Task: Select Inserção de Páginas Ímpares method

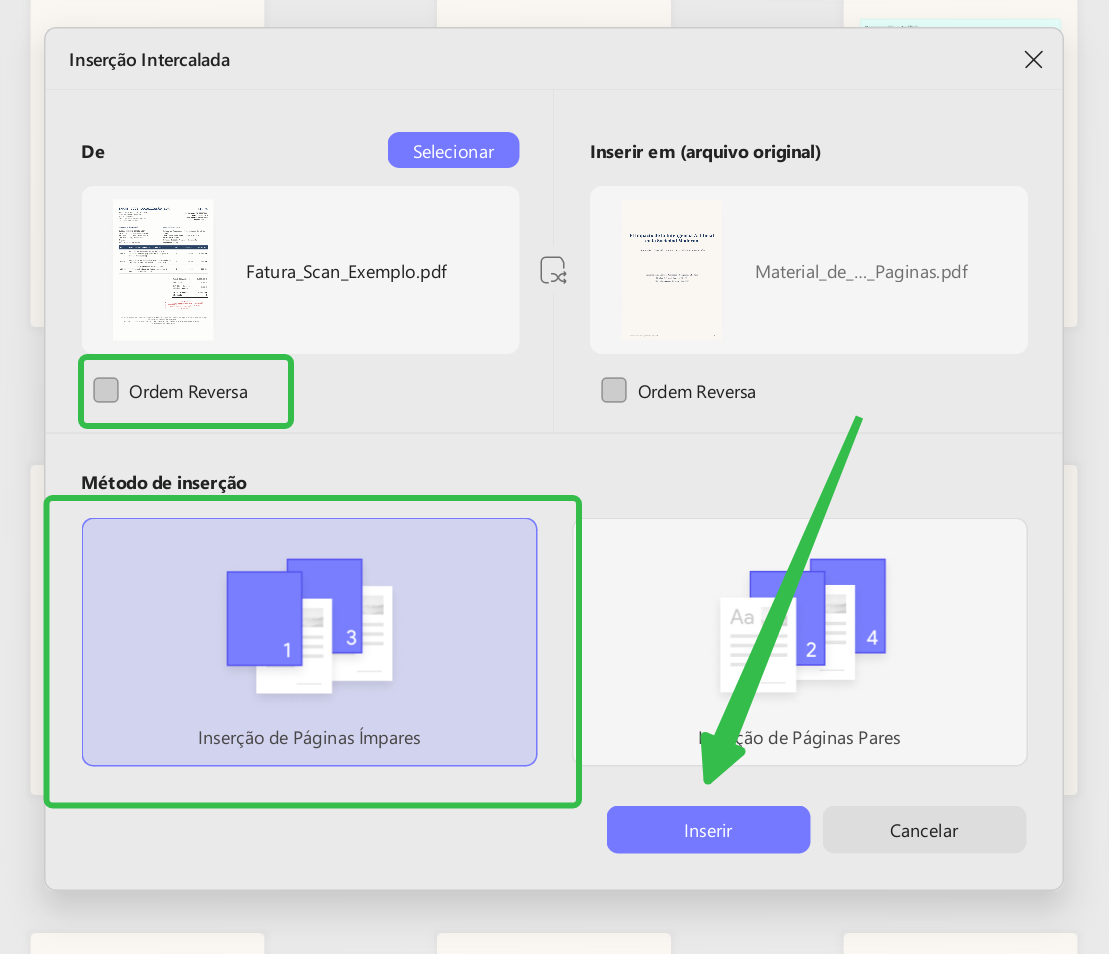Action: (309, 642)
